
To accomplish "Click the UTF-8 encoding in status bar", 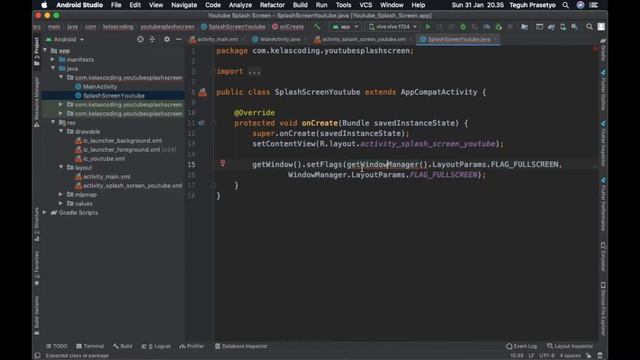I will [547, 356].
